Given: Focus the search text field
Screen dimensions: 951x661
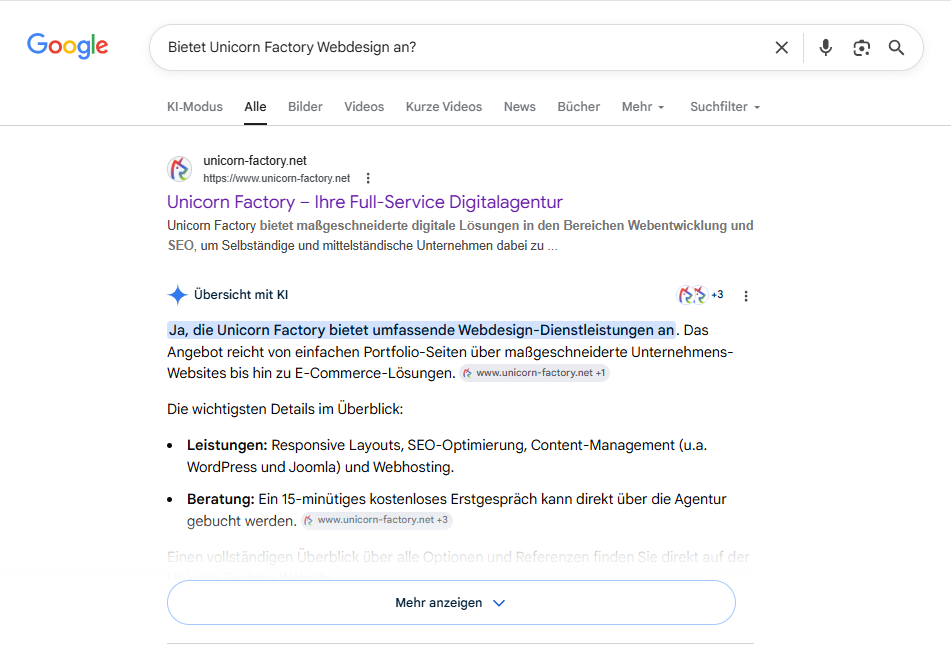Looking at the screenshot, I should (x=461, y=47).
